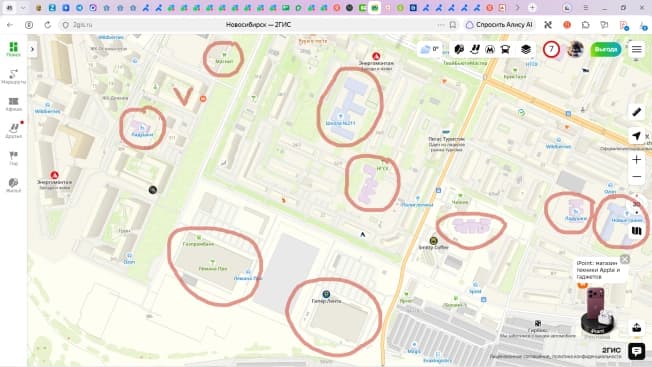This screenshot has height=367, width=652.
Task: Open Спросить Алису AI assistant button
Action: pos(499,25)
